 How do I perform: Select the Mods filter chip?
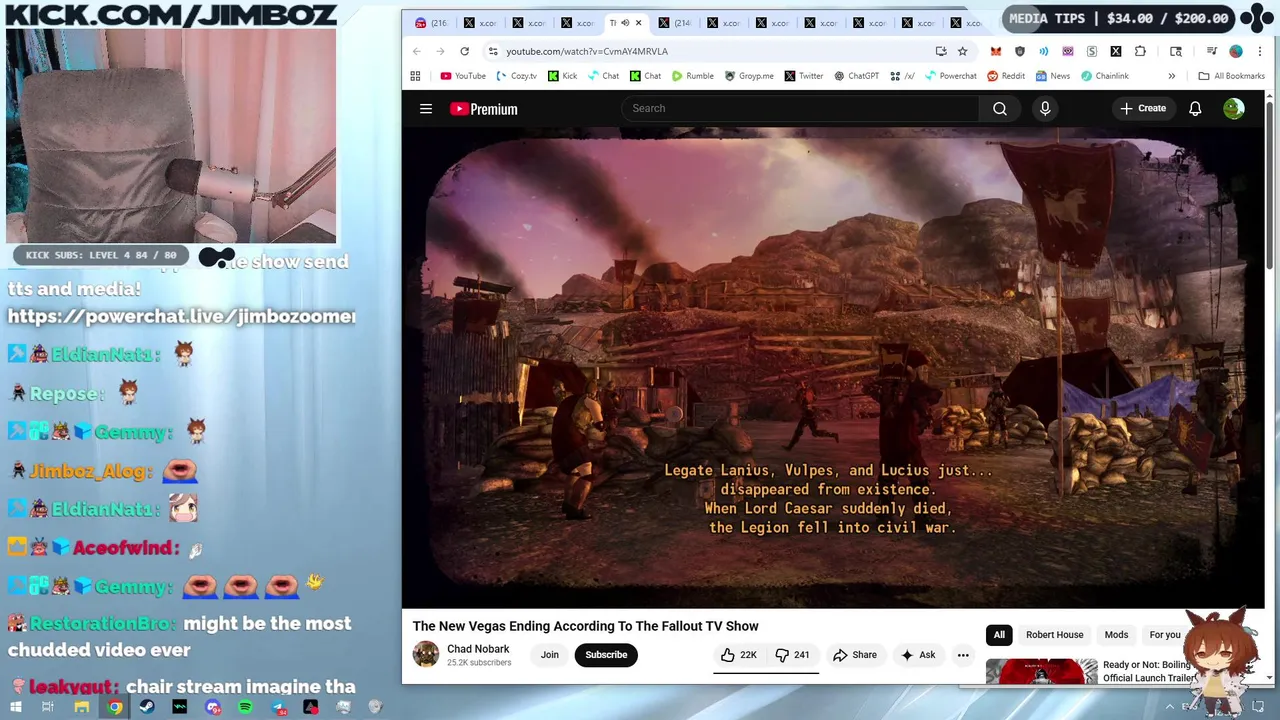tap(1116, 635)
